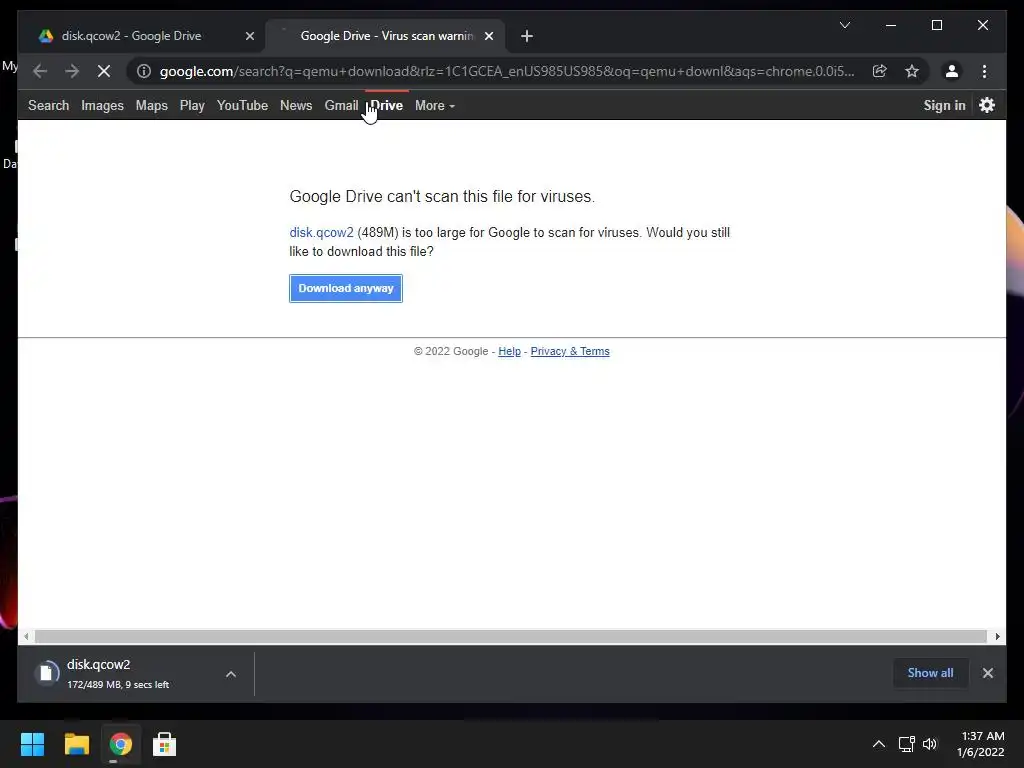Open Images in Google bar
The image size is (1024, 768).
(x=103, y=105)
